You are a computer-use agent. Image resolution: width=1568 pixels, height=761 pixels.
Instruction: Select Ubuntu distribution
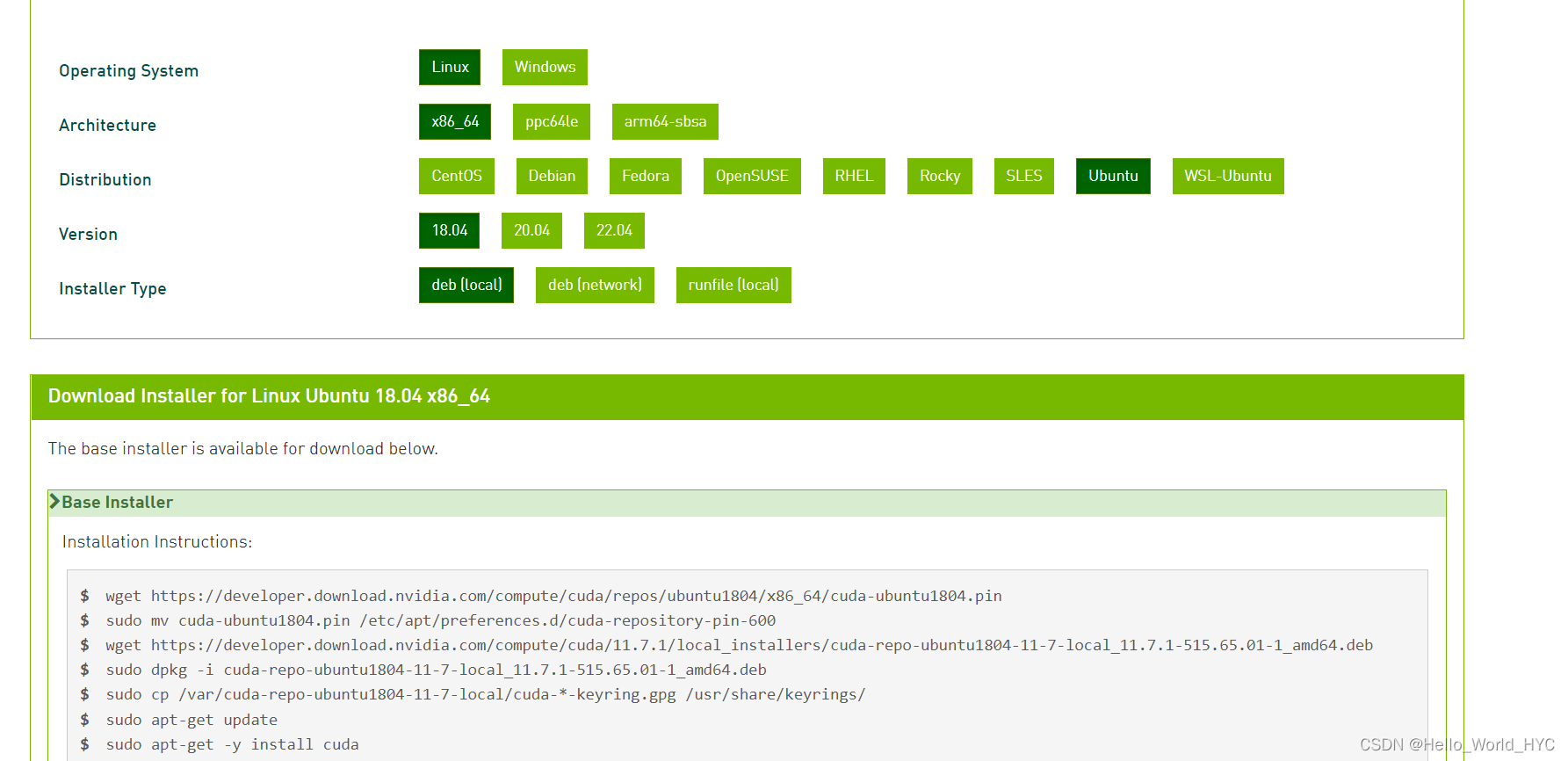1113,176
